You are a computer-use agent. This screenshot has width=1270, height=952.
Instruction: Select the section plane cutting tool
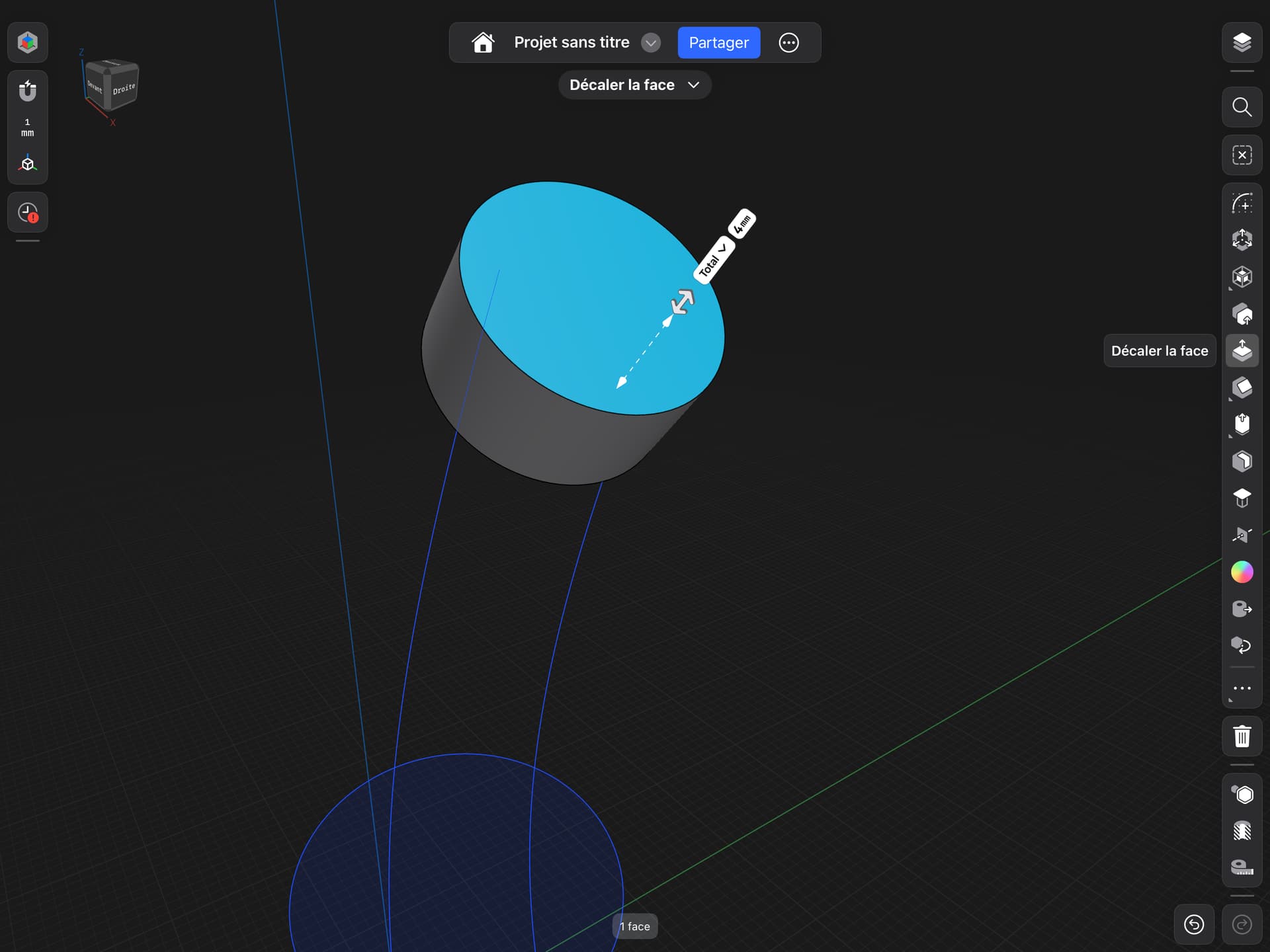(1242, 535)
